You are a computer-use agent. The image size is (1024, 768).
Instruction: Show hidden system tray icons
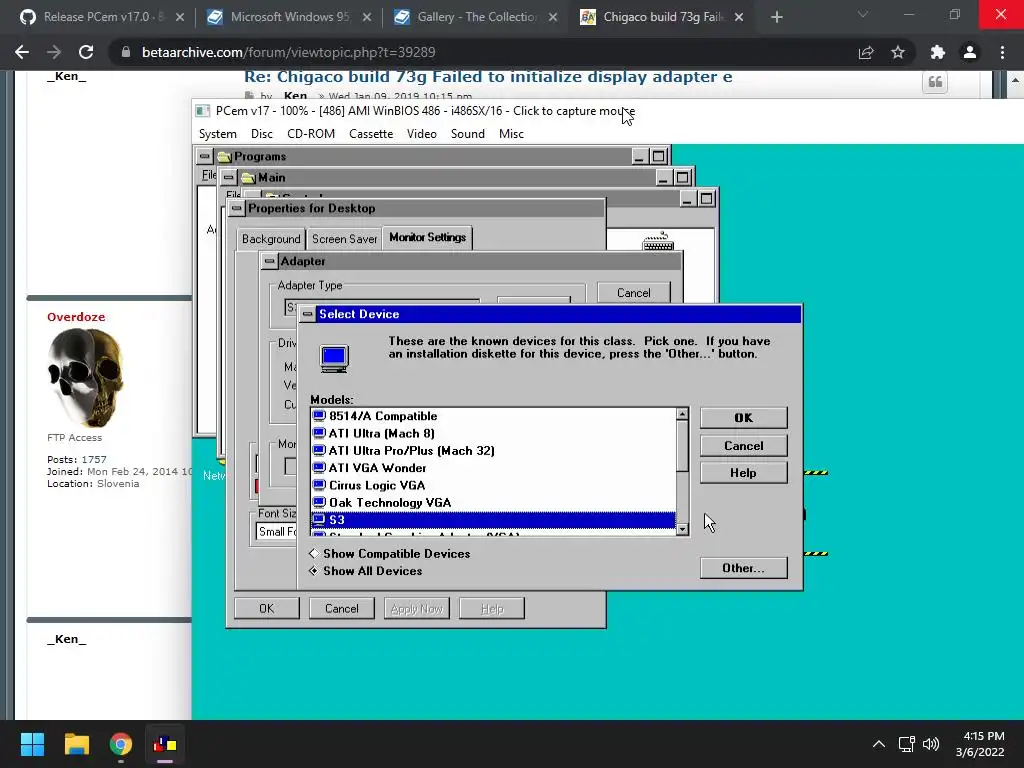[x=879, y=744]
